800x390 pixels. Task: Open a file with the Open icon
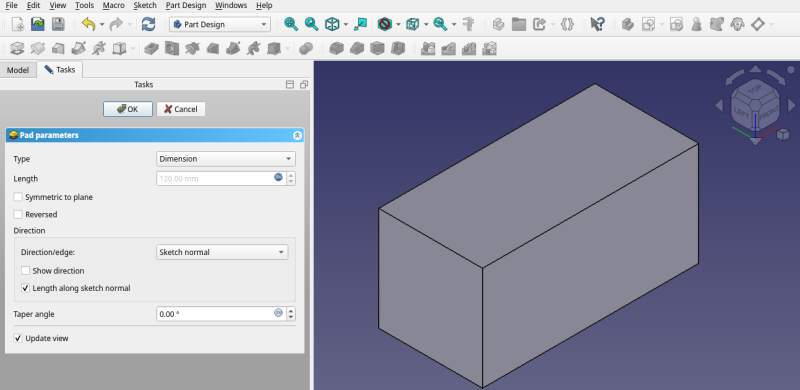[38, 24]
